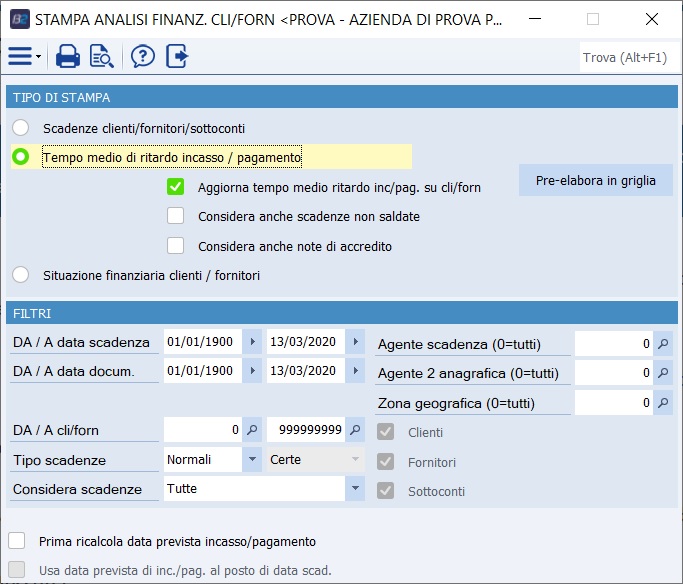Minimize the Stampa Analisi Finanz. window

coord(535,19)
